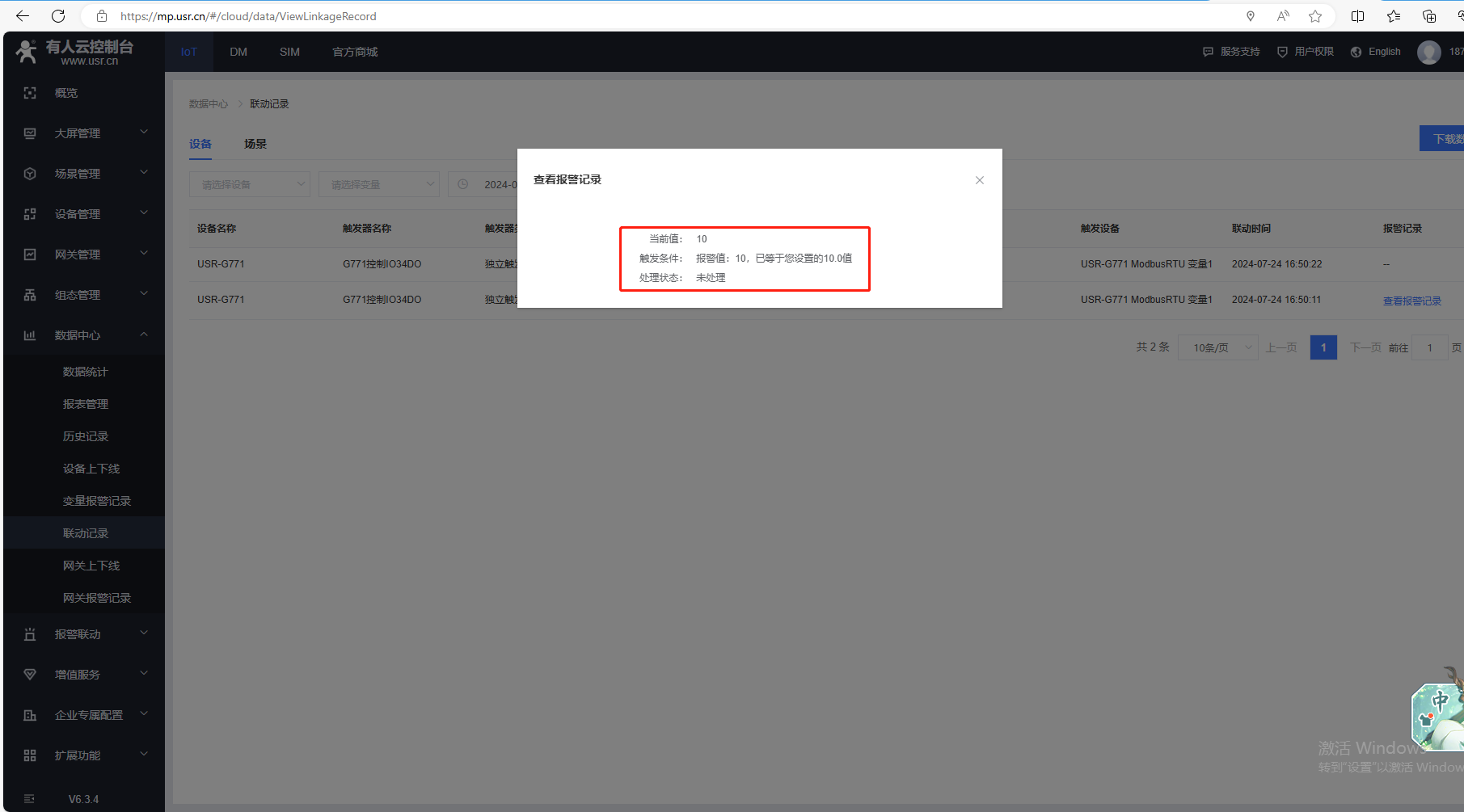The height and width of the screenshot is (812, 1464).
Task: Click the clock icon in date filter
Action: tap(463, 184)
